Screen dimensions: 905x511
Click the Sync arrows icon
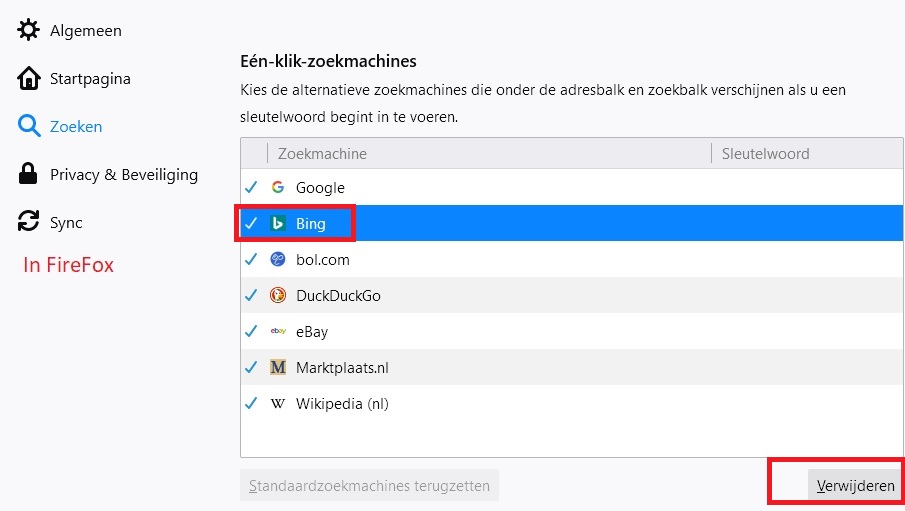click(x=28, y=221)
